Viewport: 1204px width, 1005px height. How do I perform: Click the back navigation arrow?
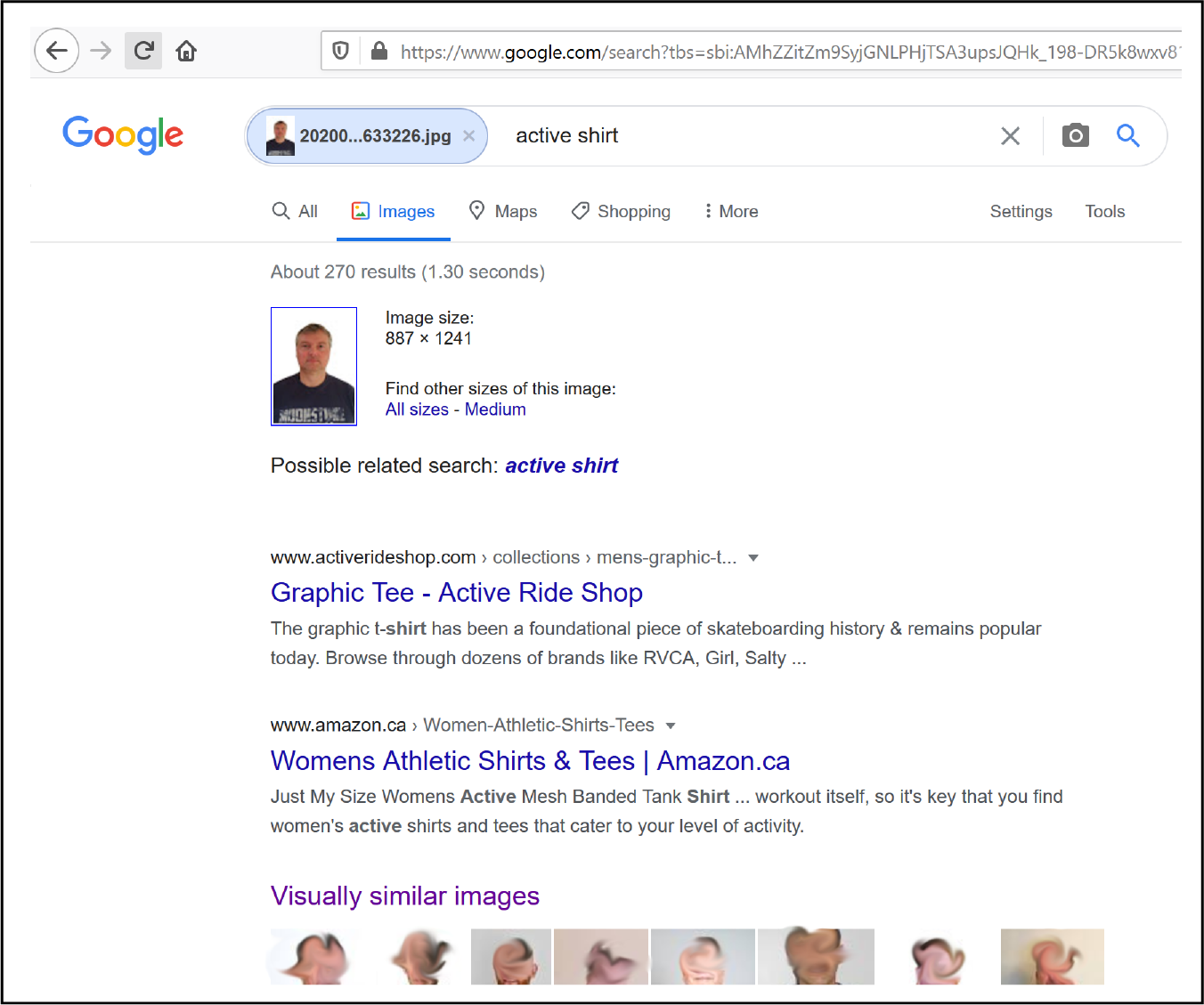click(x=56, y=51)
